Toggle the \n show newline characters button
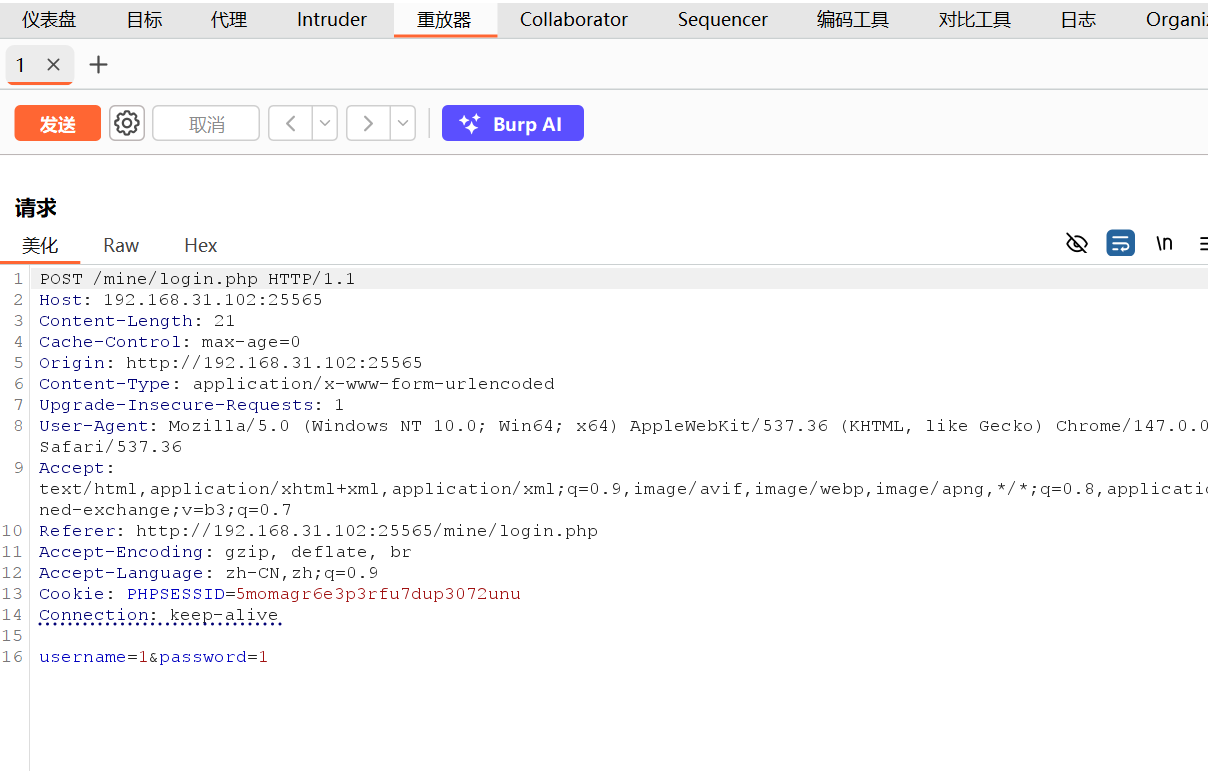This screenshot has height=771, width=1208. point(1164,243)
